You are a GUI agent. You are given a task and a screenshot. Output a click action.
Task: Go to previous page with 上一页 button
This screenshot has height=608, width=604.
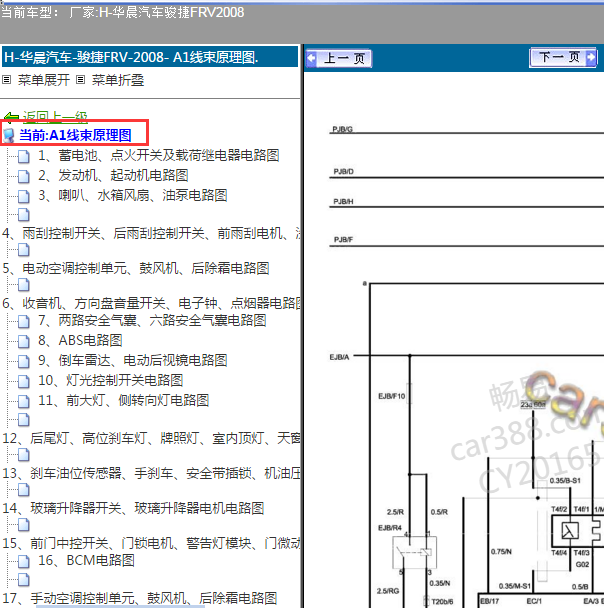pyautogui.click(x=339, y=59)
